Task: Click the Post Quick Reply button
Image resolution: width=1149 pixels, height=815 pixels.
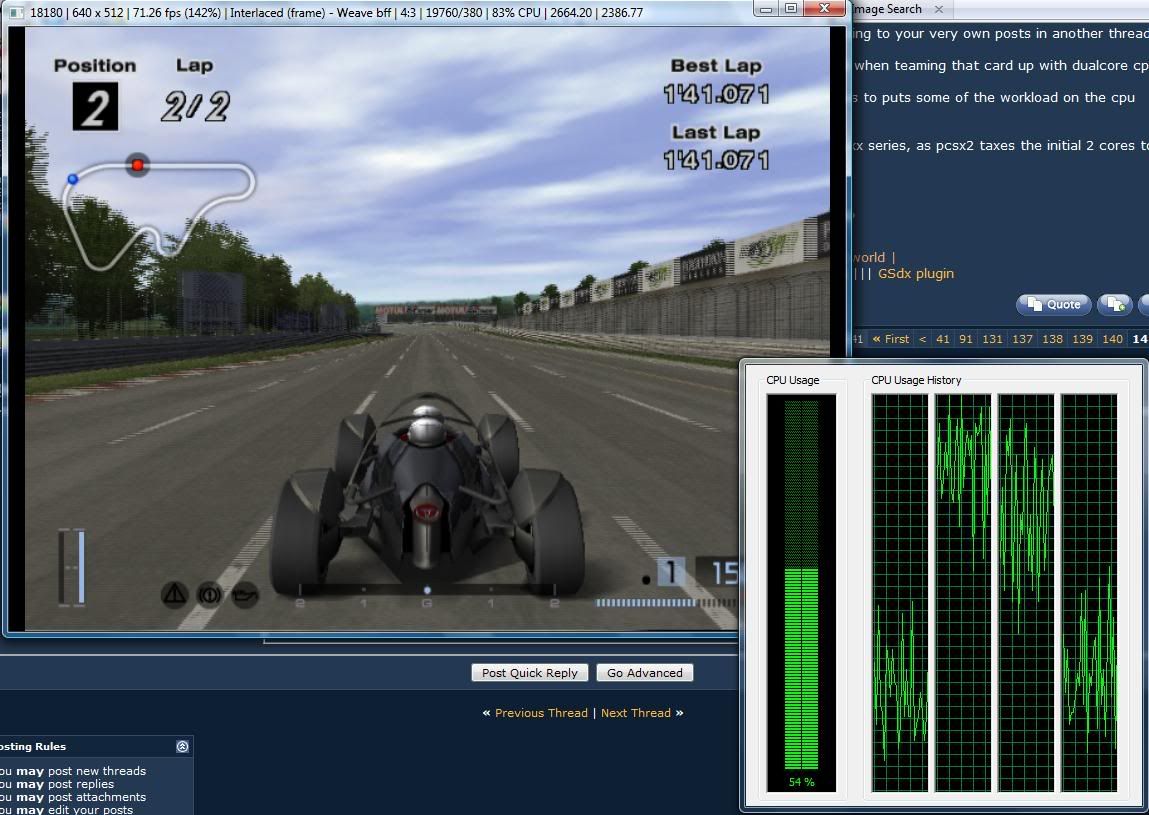Action: click(x=529, y=673)
